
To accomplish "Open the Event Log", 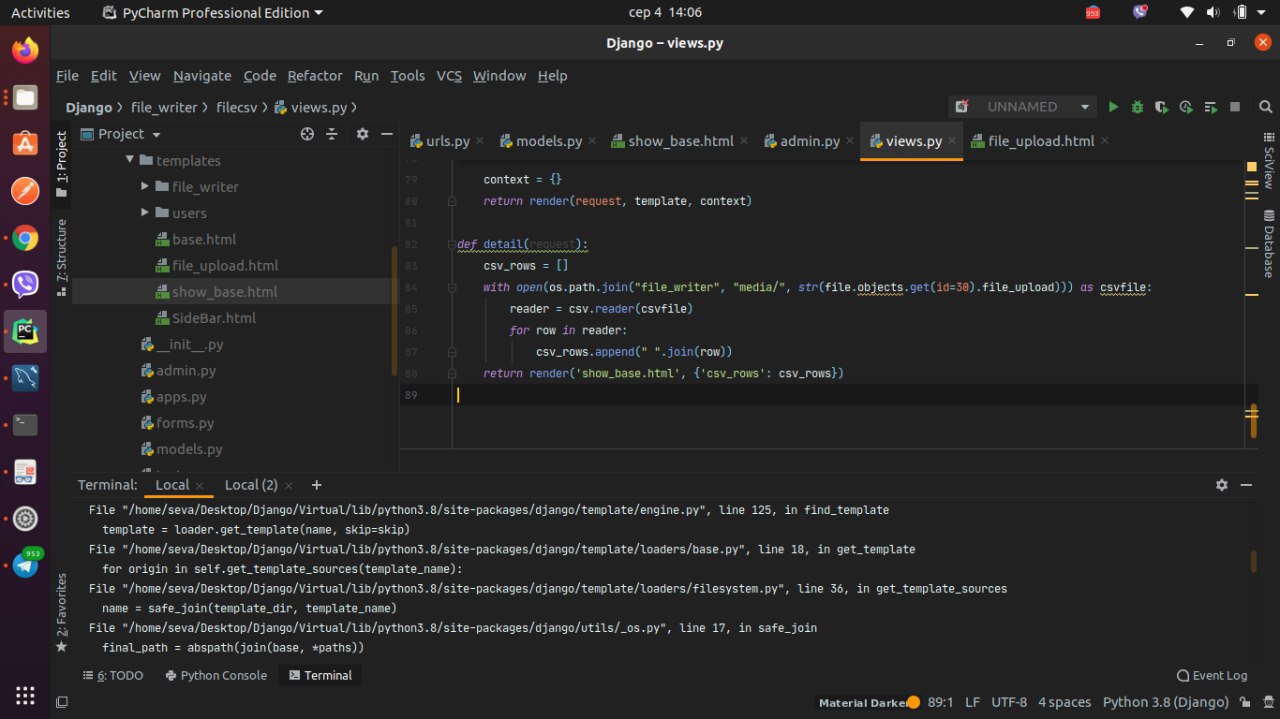I will coord(1212,675).
